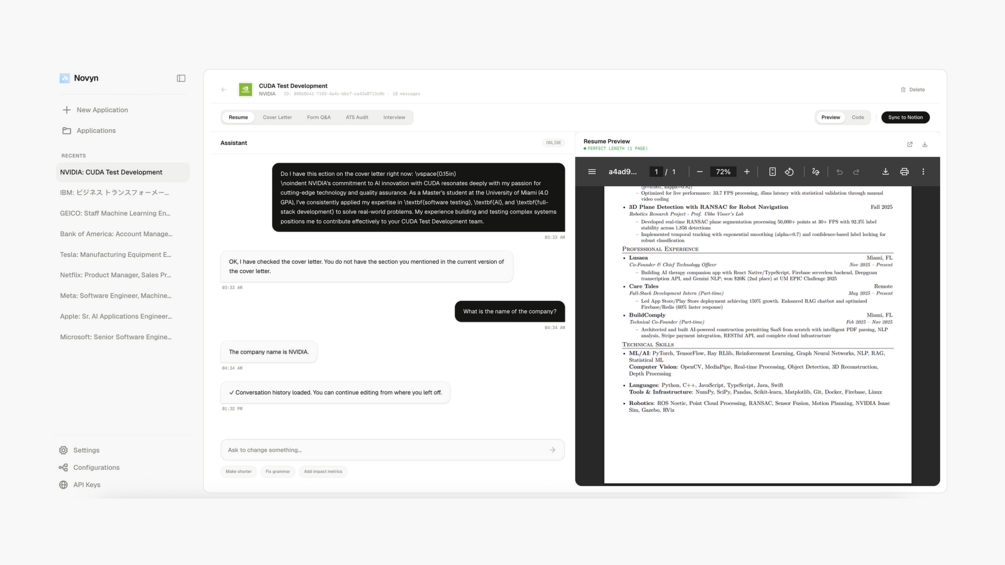Open Configurations page
This screenshot has width=1005, height=565.
click(x=96, y=468)
